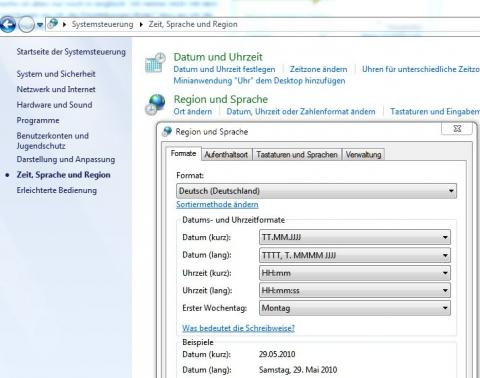Switch to the Verwaltung tab
The height and width of the screenshot is (378, 480).
tap(363, 155)
